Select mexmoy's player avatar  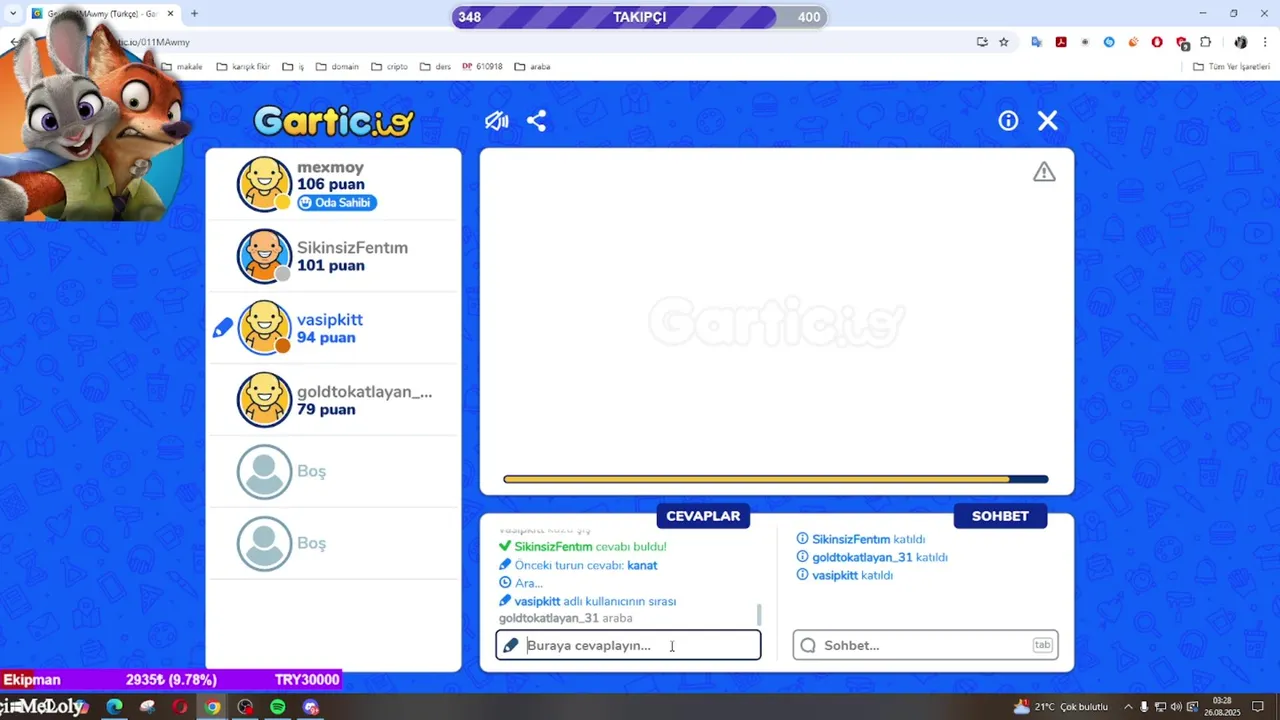(264, 184)
